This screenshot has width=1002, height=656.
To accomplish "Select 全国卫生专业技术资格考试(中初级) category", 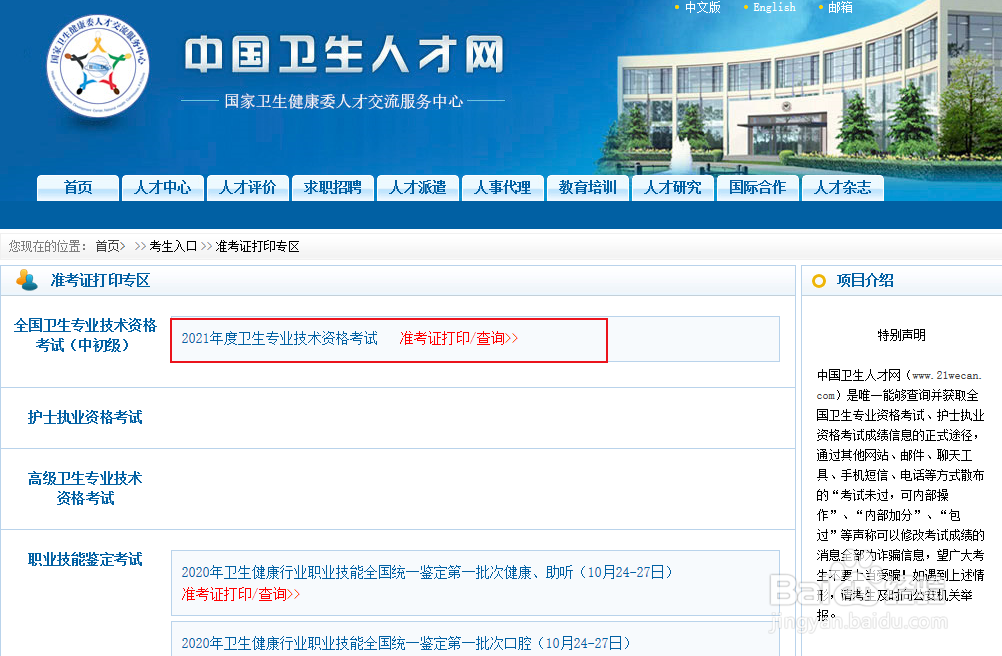I will tap(85, 335).
